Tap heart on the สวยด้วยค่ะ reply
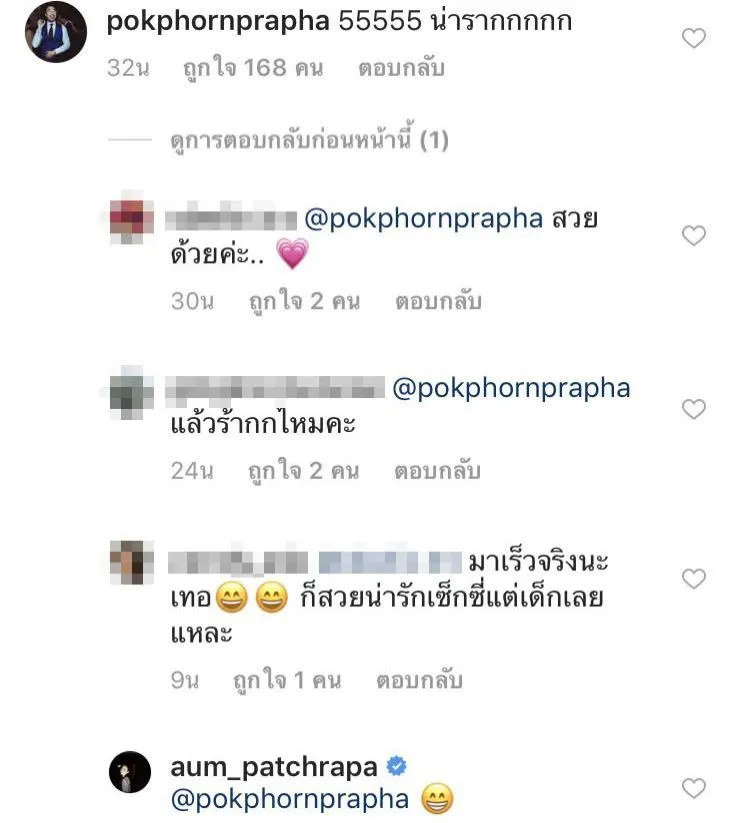The width and height of the screenshot is (750, 823). click(x=693, y=236)
